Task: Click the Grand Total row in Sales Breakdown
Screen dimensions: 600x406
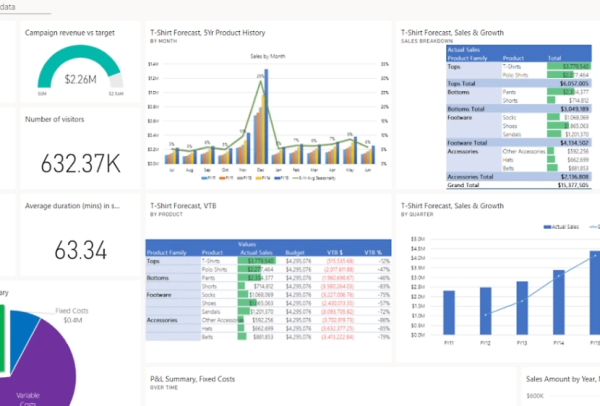Action: 518,185
